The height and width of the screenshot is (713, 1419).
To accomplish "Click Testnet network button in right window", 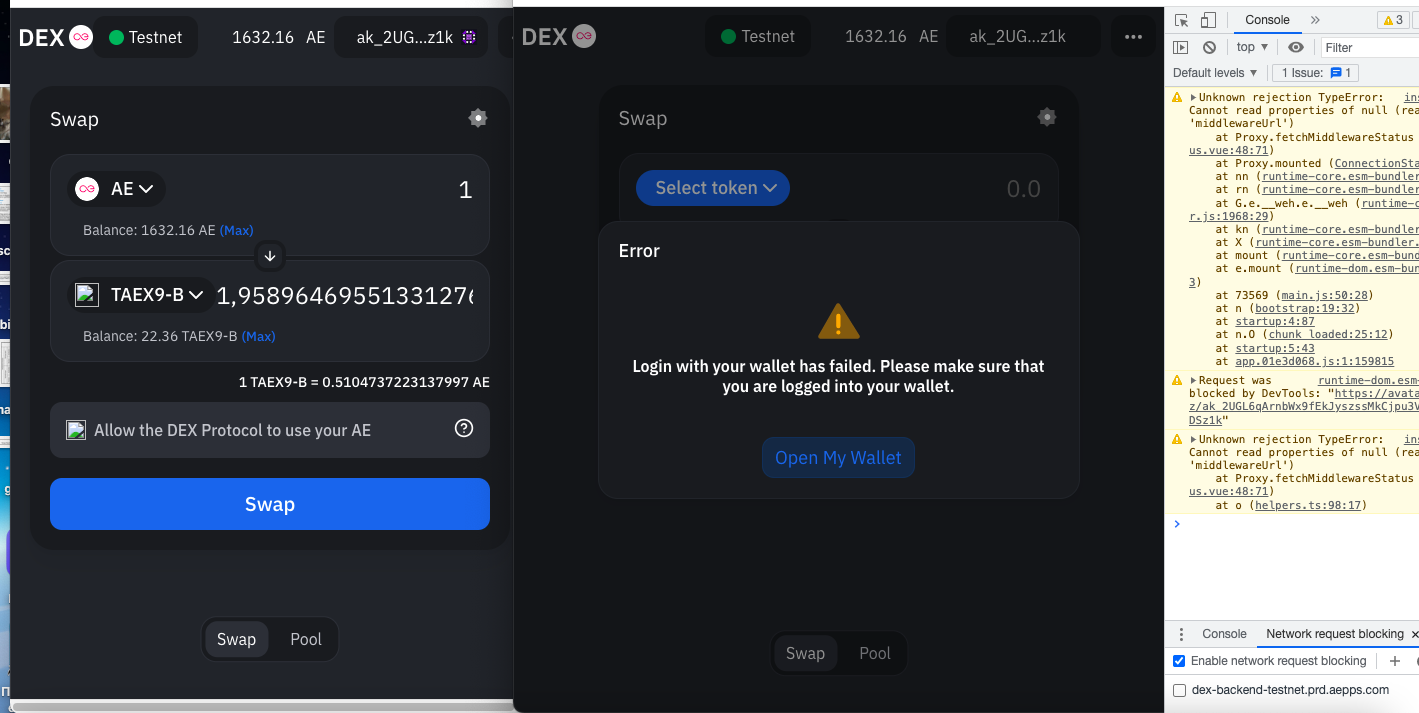I will point(758,36).
